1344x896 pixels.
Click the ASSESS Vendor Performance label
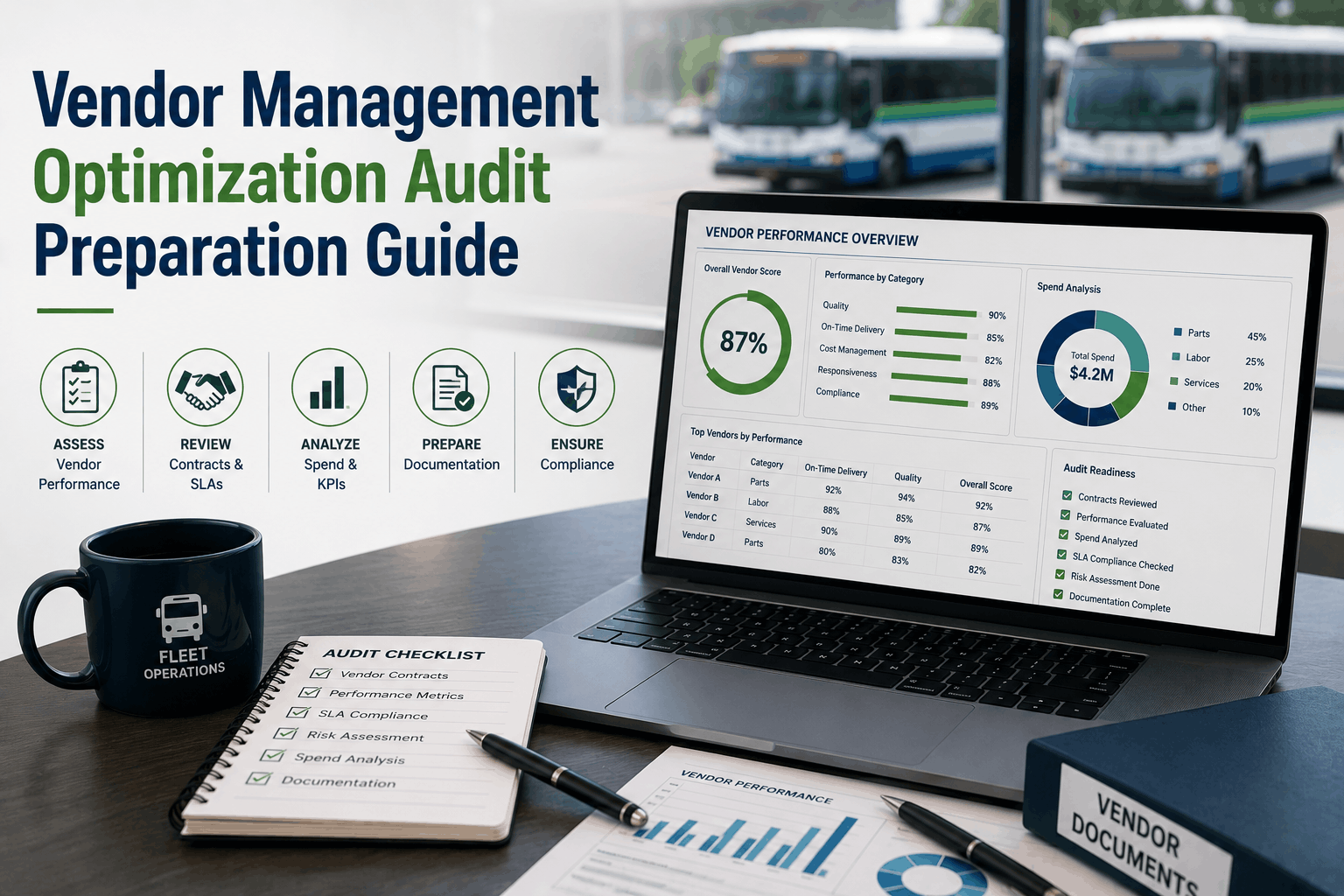pyautogui.click(x=79, y=464)
